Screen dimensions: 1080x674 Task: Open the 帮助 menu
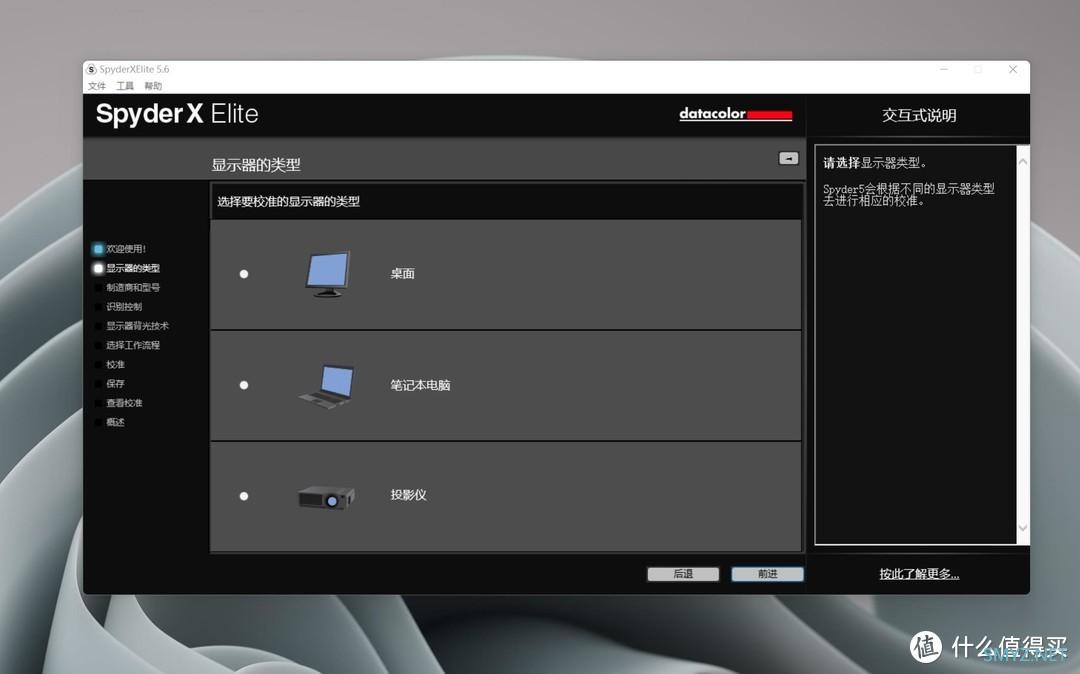pyautogui.click(x=154, y=86)
